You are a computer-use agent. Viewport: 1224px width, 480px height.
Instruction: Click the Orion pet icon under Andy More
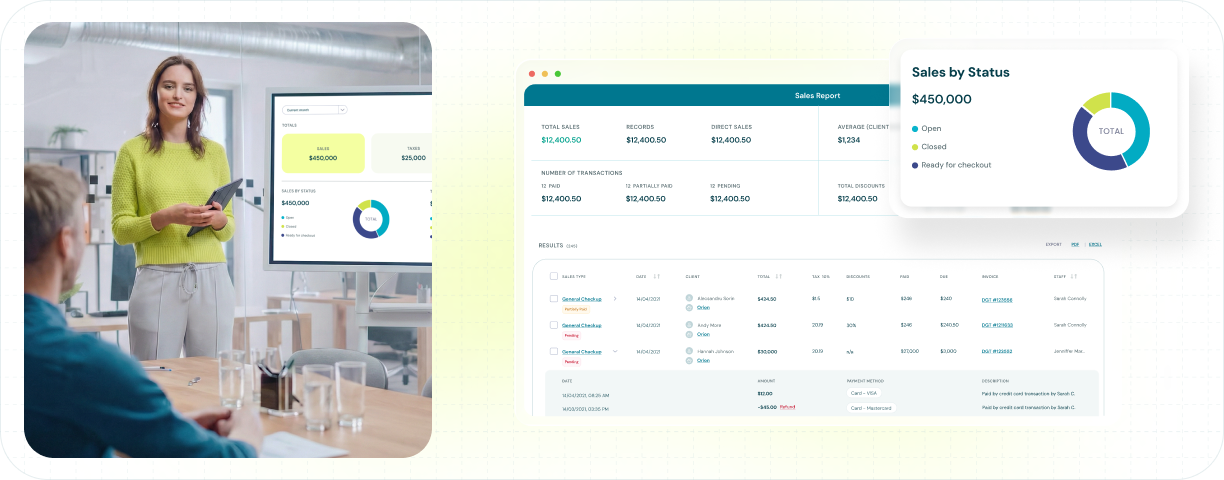[689, 334]
